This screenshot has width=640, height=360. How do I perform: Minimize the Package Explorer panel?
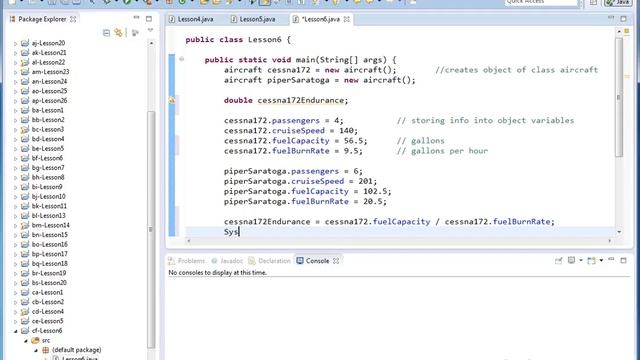[136, 18]
